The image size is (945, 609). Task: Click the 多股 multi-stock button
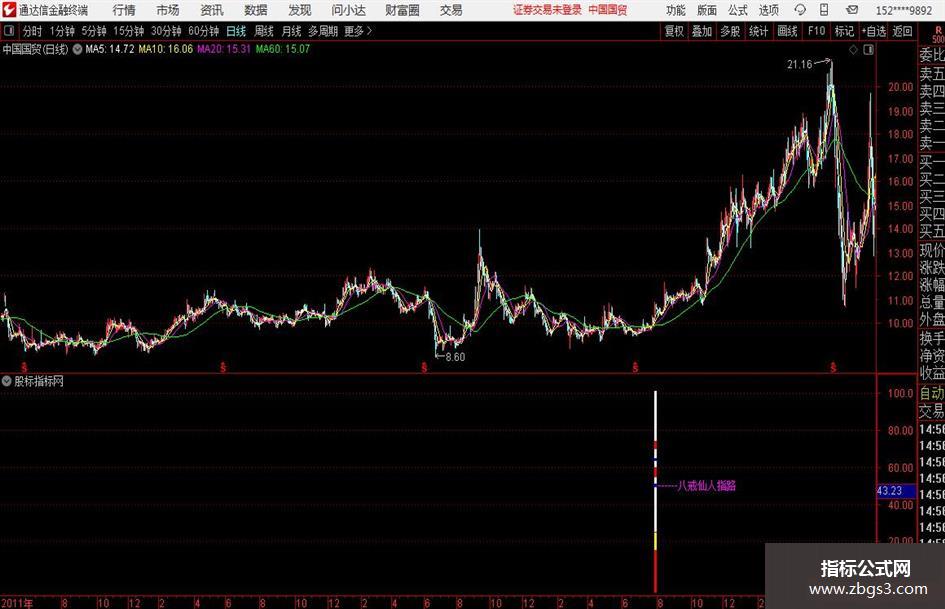730,31
